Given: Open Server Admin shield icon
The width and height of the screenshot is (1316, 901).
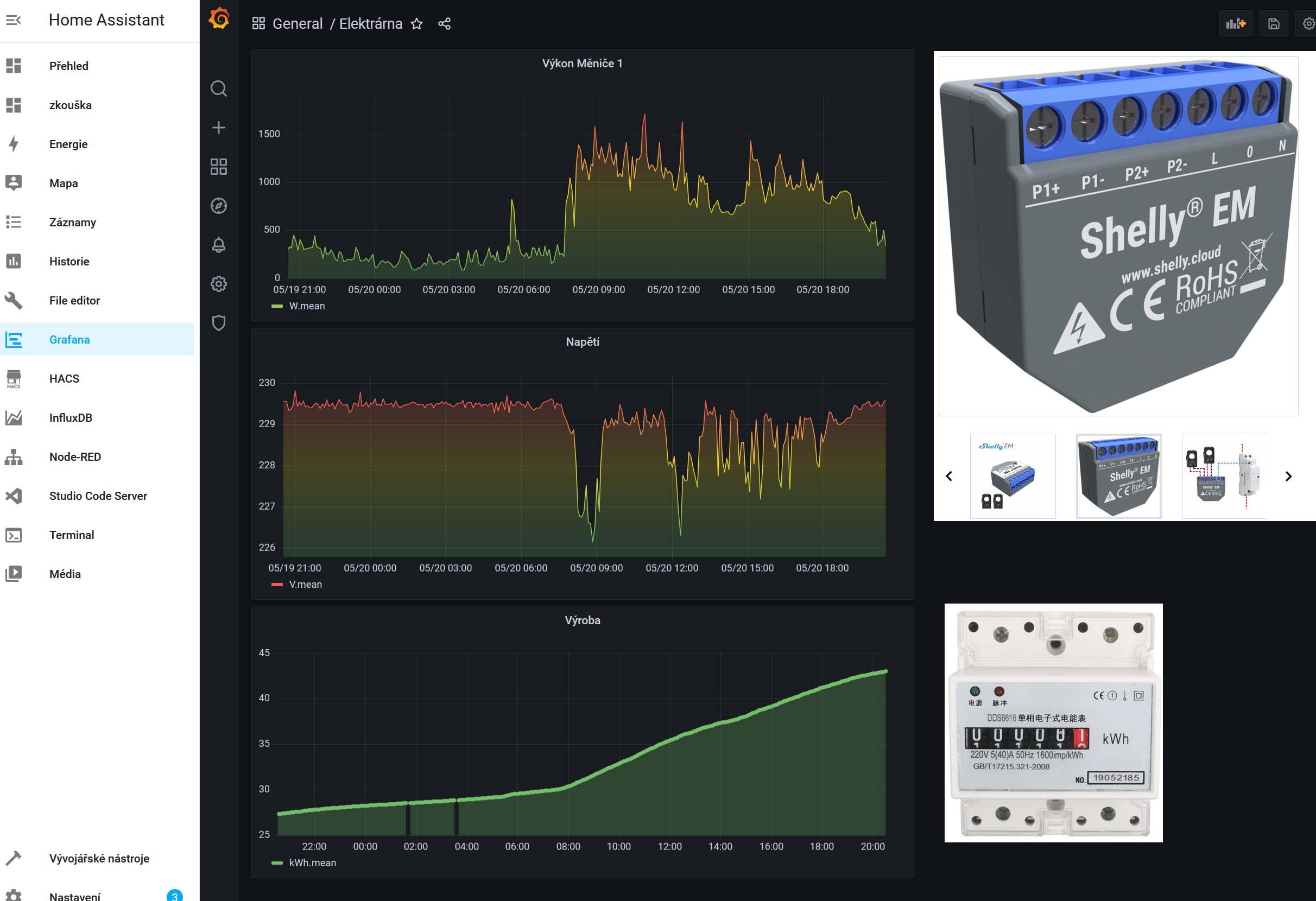Looking at the screenshot, I should 219,322.
